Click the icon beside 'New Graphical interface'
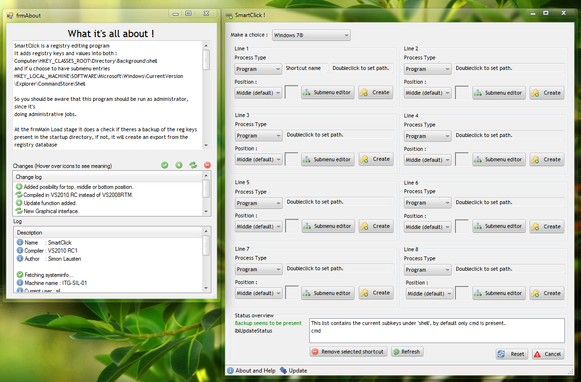 tap(19, 211)
